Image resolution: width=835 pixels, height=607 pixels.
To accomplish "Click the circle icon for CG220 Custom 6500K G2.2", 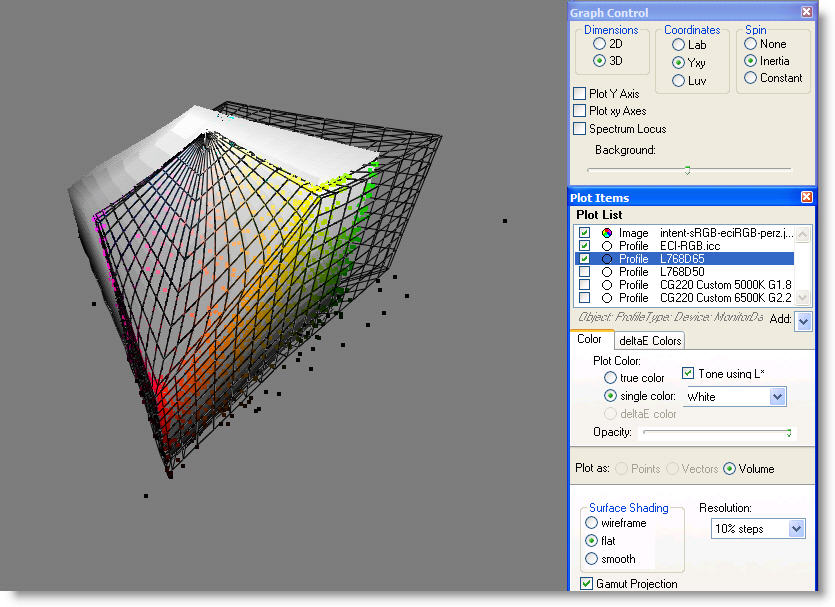I will click(607, 298).
